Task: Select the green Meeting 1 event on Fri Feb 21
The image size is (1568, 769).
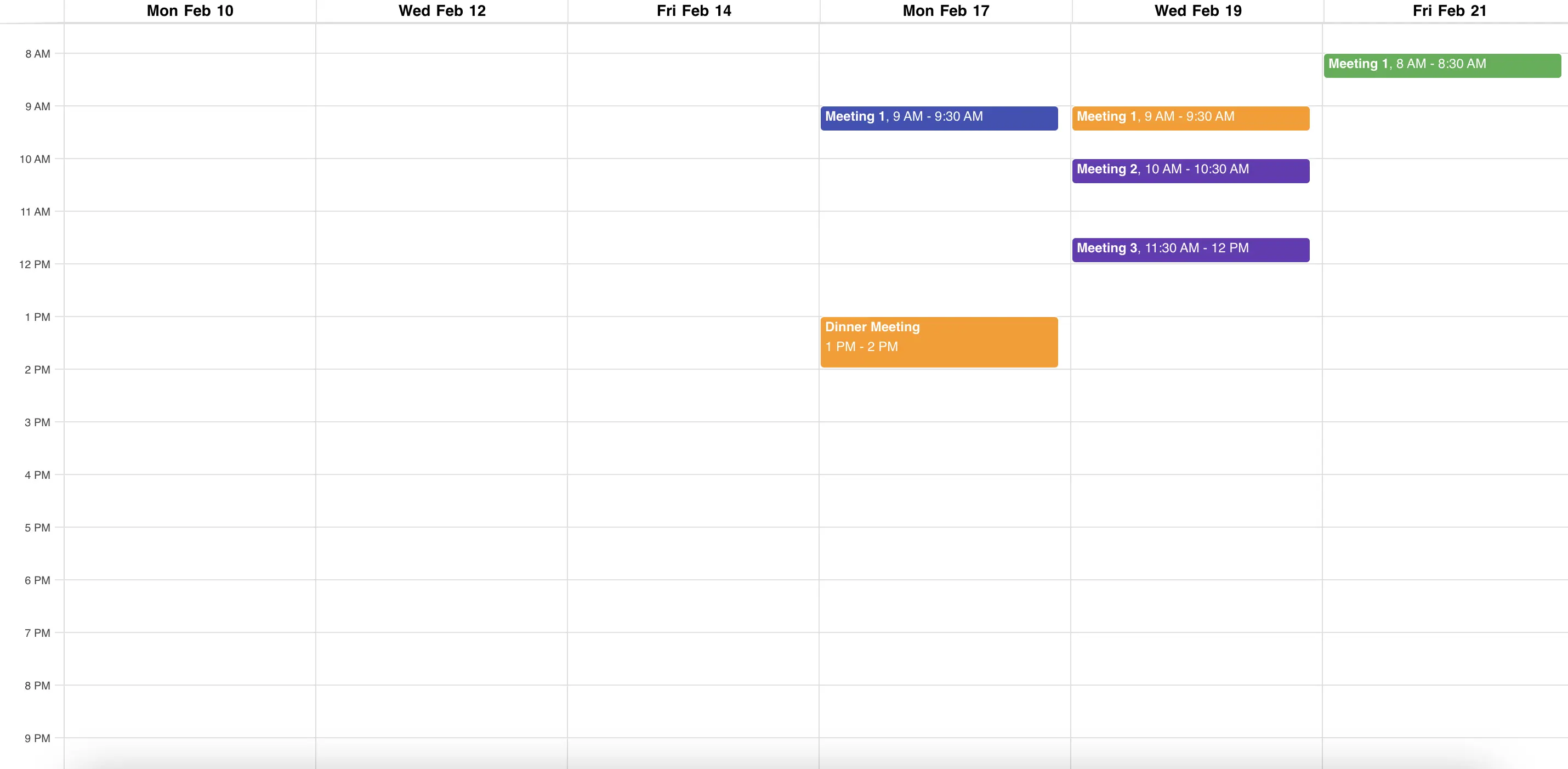Action: [1442, 64]
